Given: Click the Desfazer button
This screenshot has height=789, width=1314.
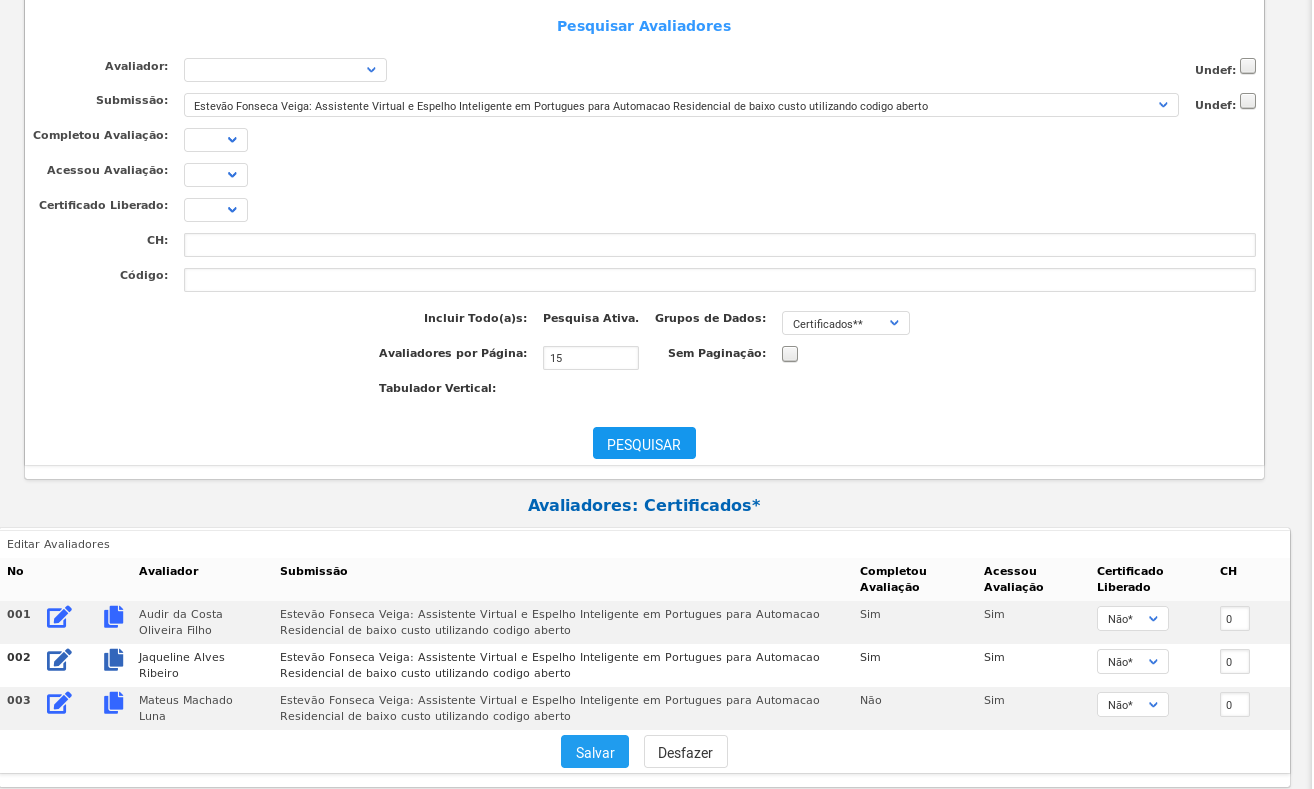Looking at the screenshot, I should [x=686, y=752].
